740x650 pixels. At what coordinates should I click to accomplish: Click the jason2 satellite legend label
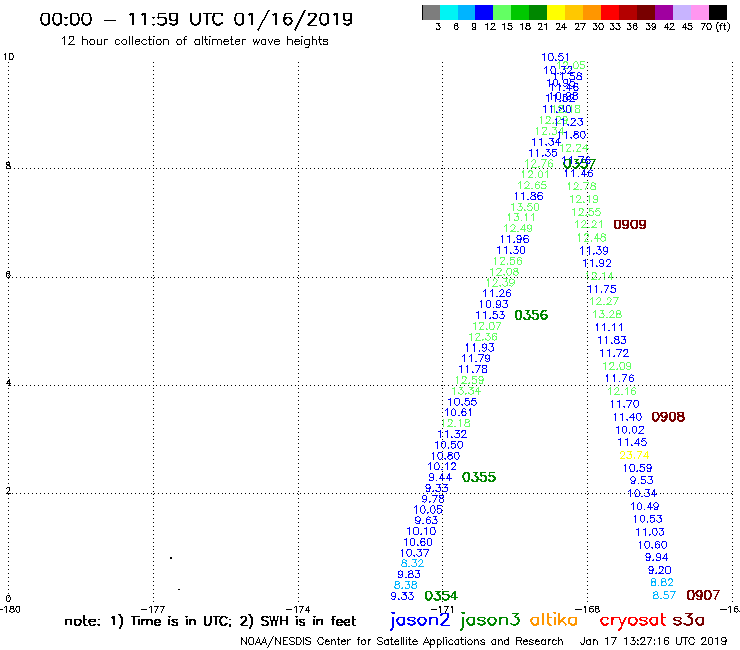point(420,621)
